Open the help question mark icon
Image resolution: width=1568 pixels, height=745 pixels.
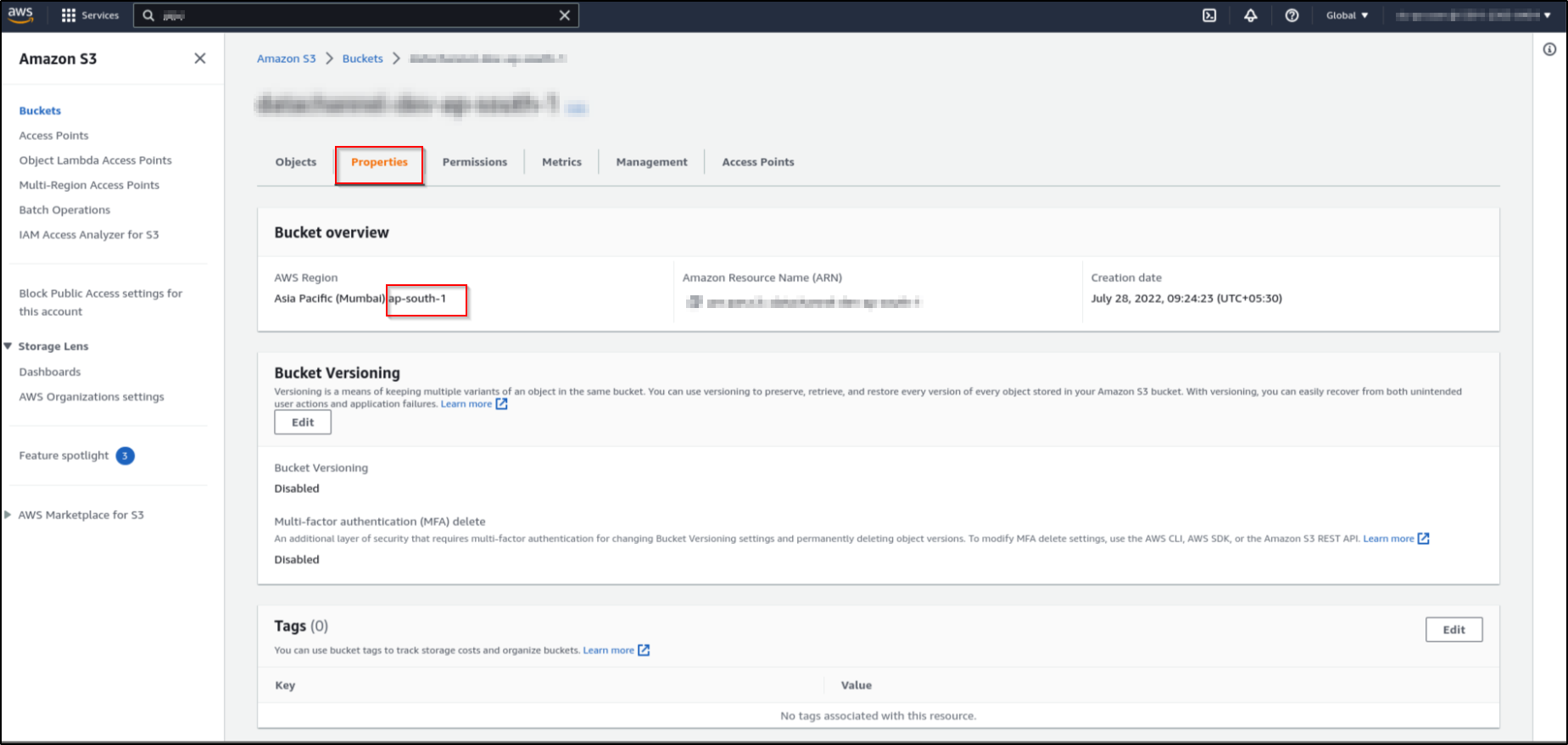point(1292,15)
